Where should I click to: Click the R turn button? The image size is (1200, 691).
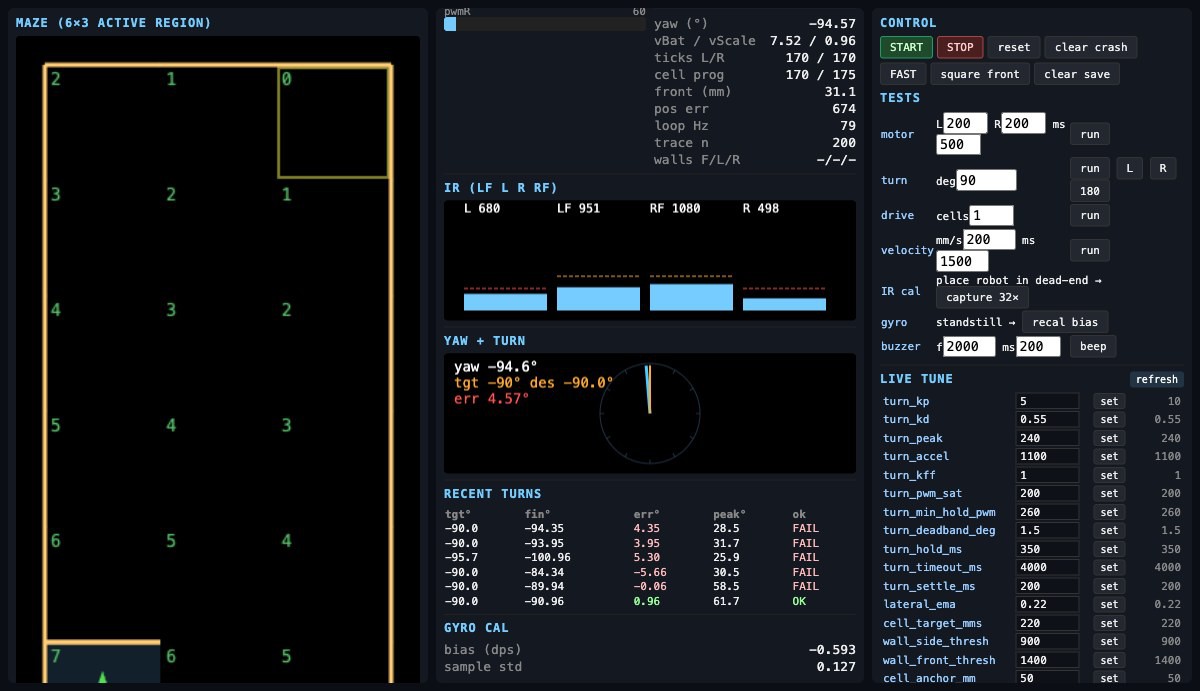coord(1162,168)
